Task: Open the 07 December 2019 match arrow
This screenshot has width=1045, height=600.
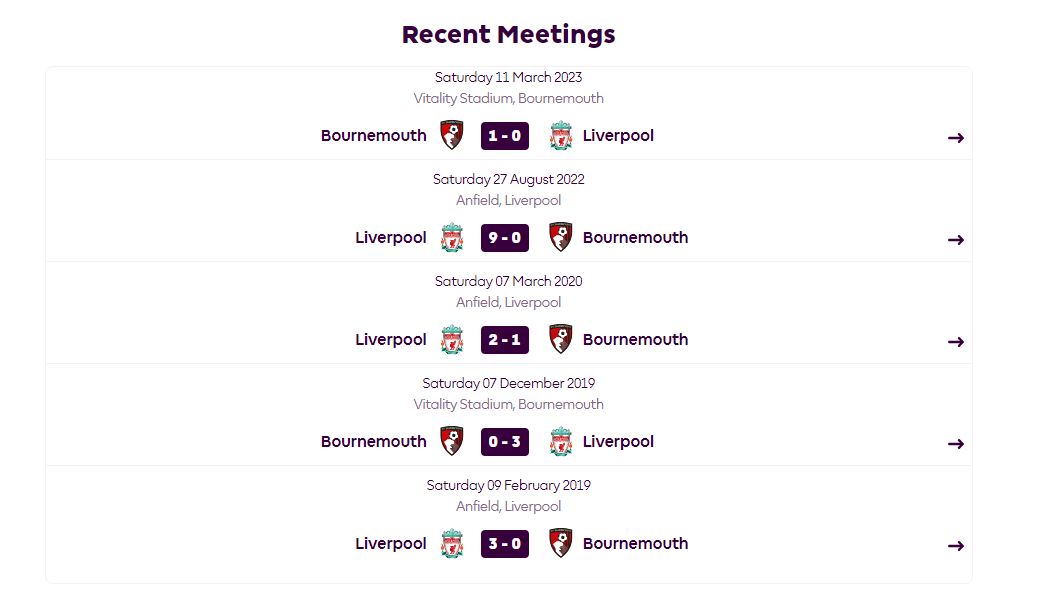Action: (956, 443)
